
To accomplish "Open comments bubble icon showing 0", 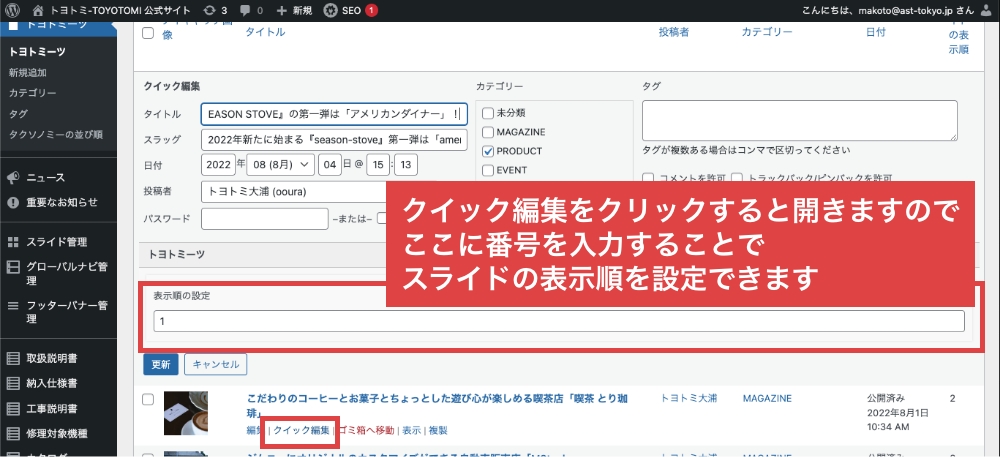I will click(x=244, y=11).
